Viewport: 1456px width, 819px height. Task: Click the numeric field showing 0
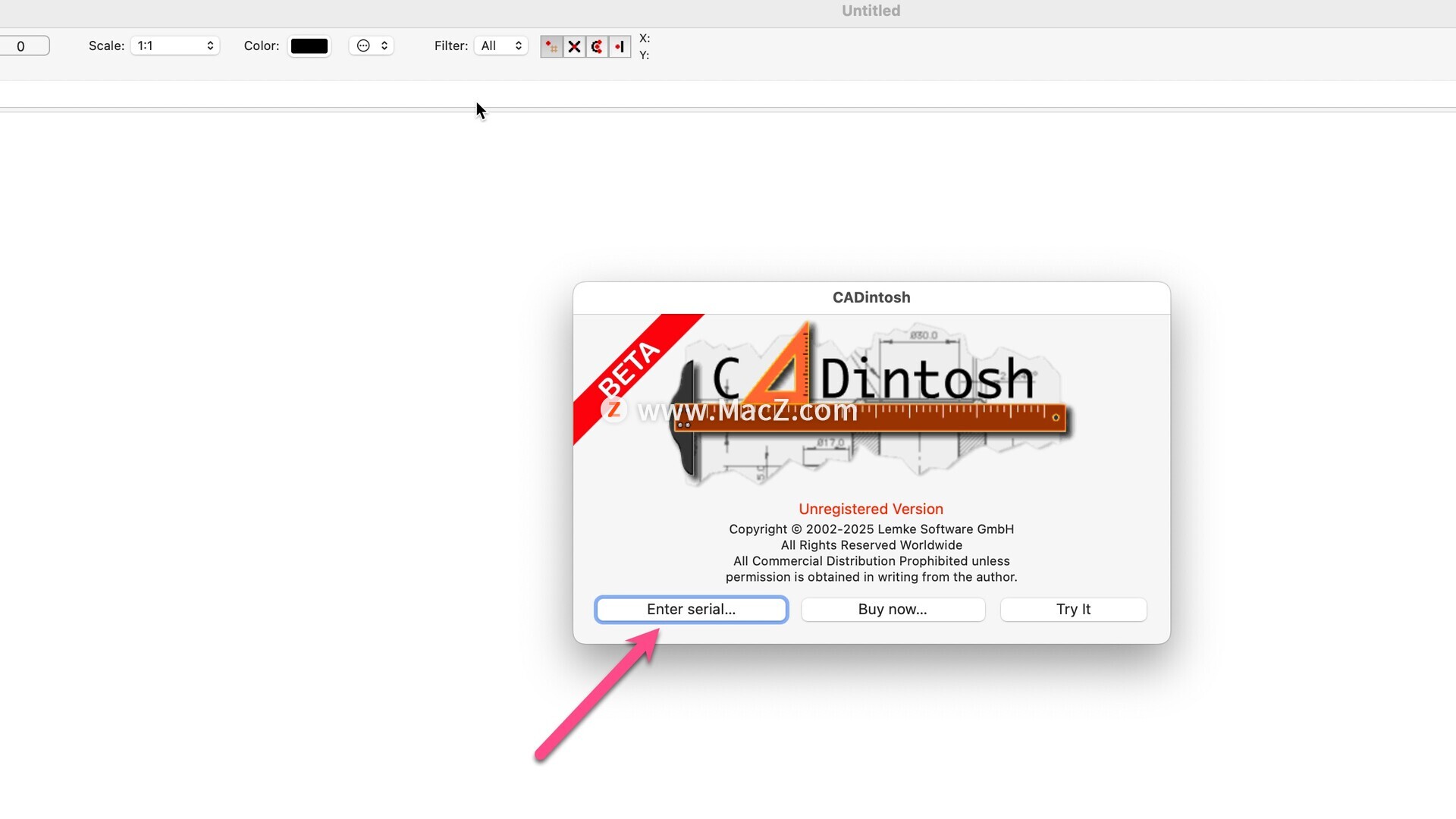[x=23, y=46]
